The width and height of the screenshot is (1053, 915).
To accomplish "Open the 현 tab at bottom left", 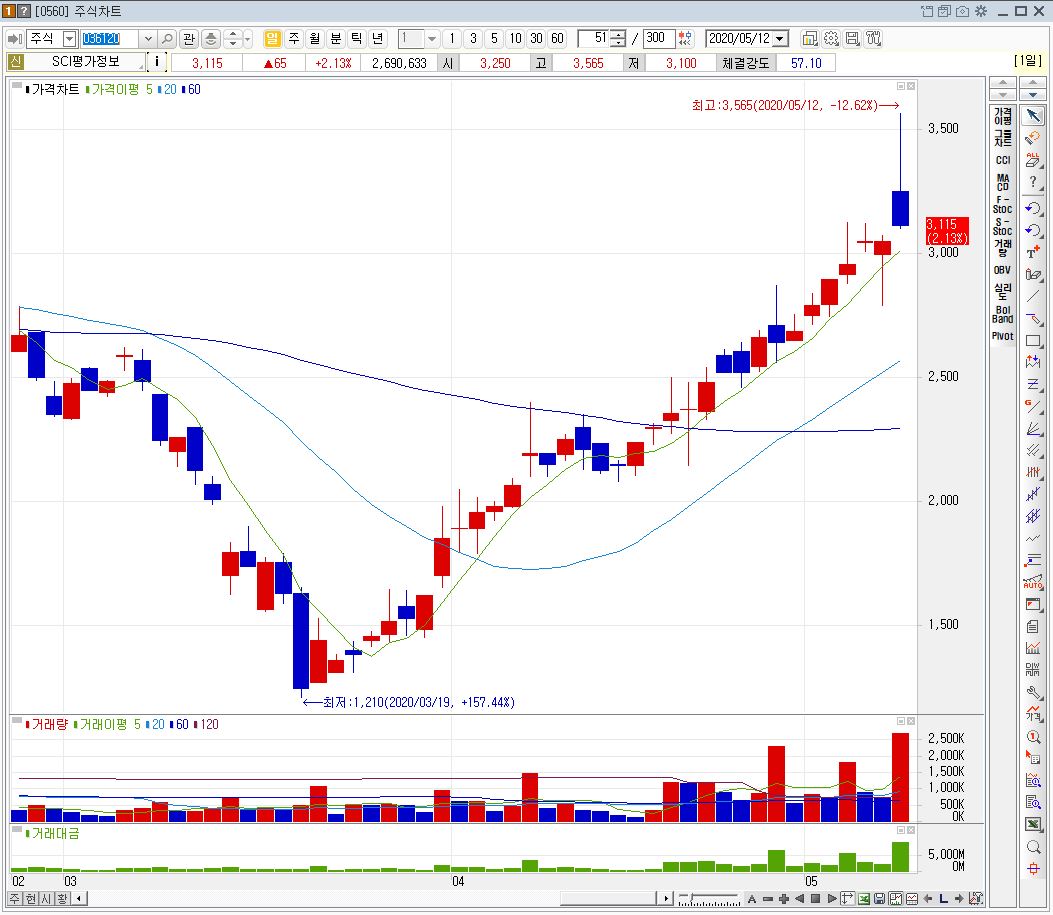I will [x=30, y=898].
